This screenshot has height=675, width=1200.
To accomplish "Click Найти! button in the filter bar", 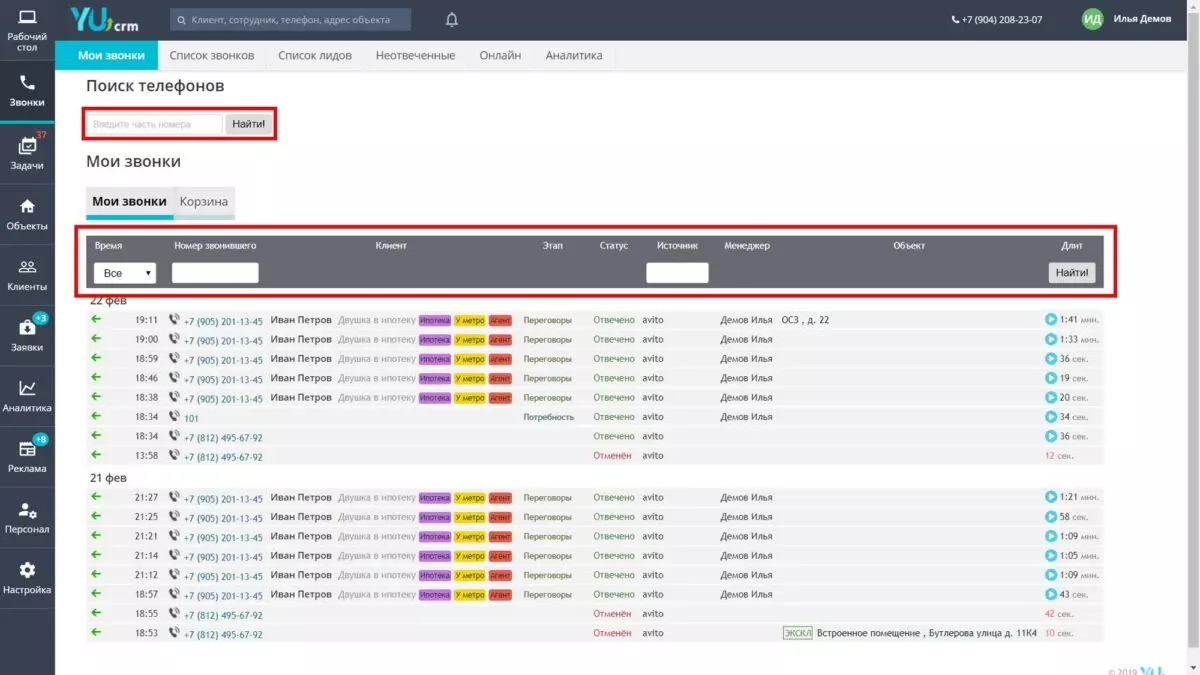I will (1072, 273).
